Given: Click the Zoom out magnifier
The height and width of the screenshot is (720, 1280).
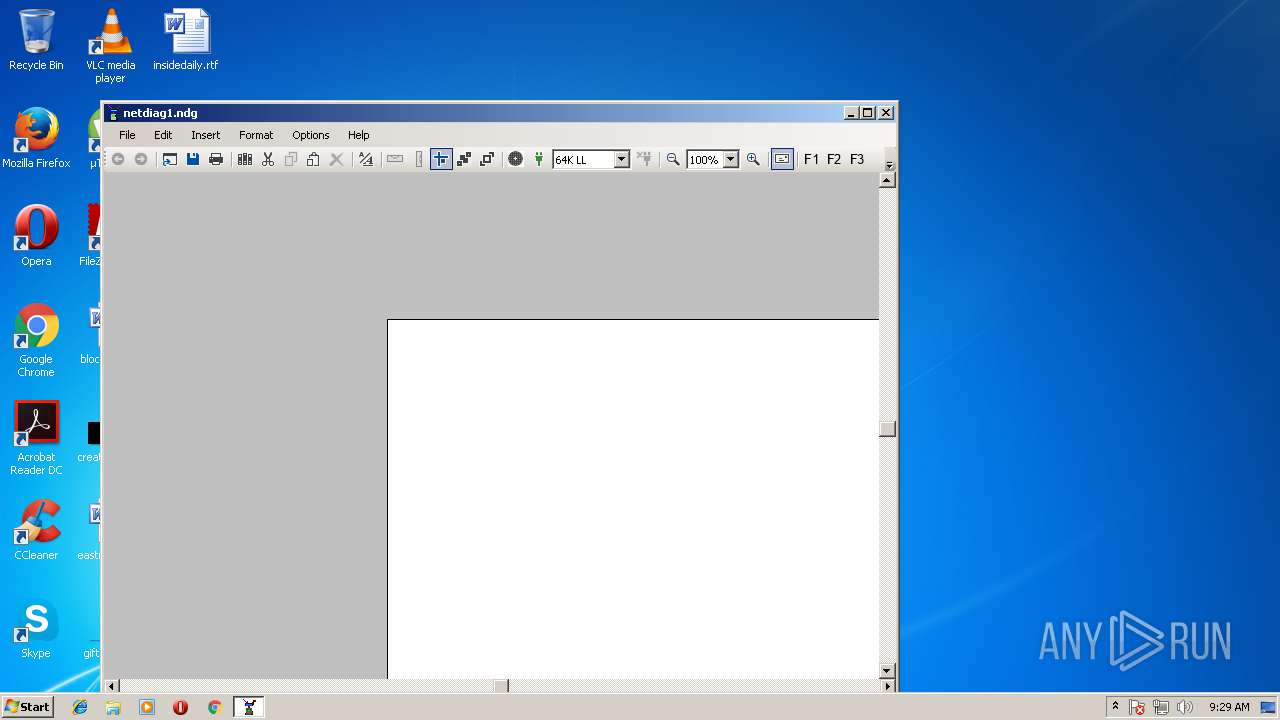Looking at the screenshot, I should [673, 159].
